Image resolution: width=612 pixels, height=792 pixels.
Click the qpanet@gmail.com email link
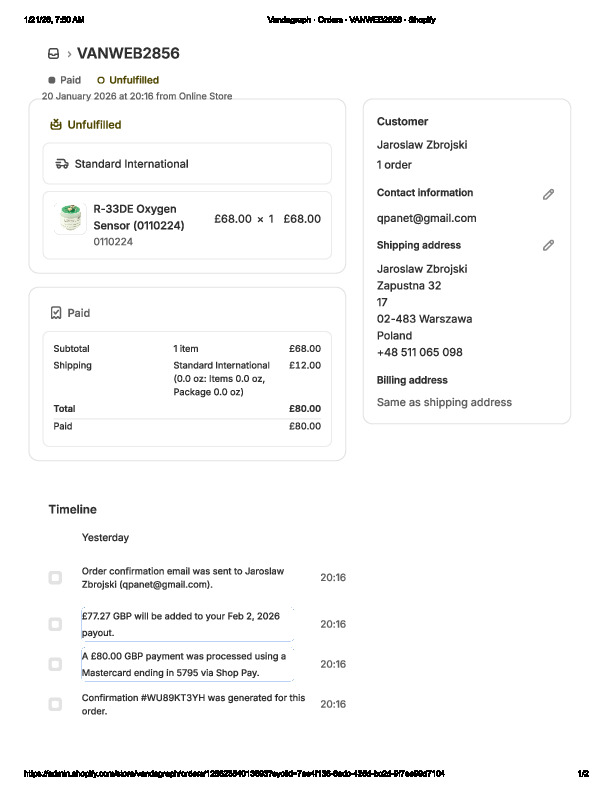426,218
